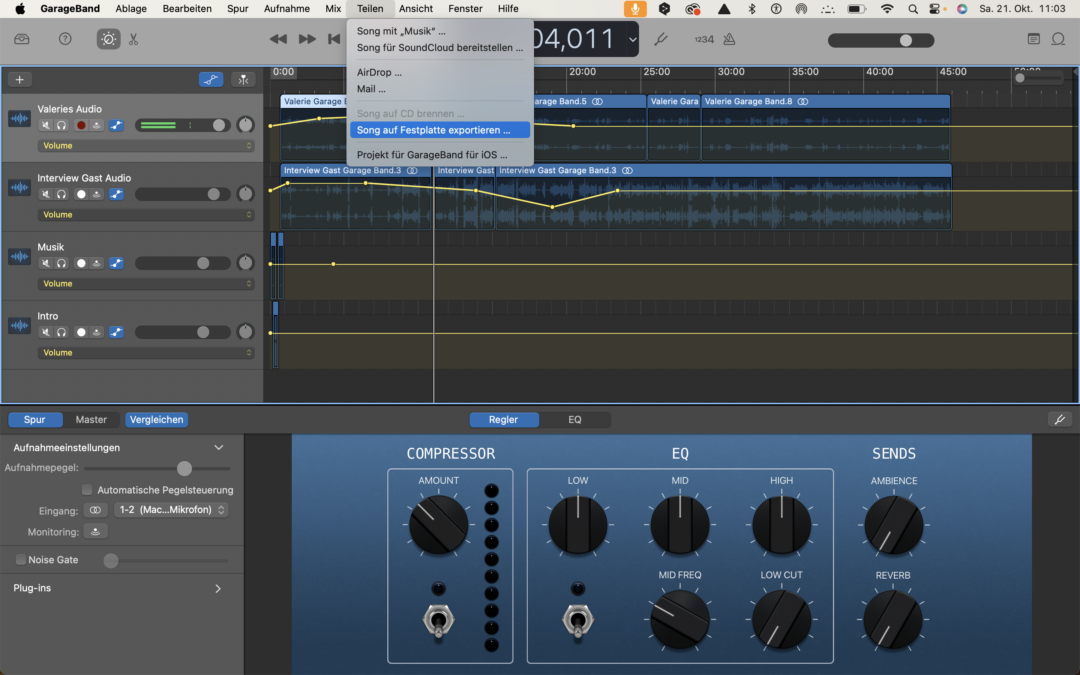Screen dimensions: 1080x675
Task: Toggle record enable on Valeries Audio
Action: (x=81, y=125)
